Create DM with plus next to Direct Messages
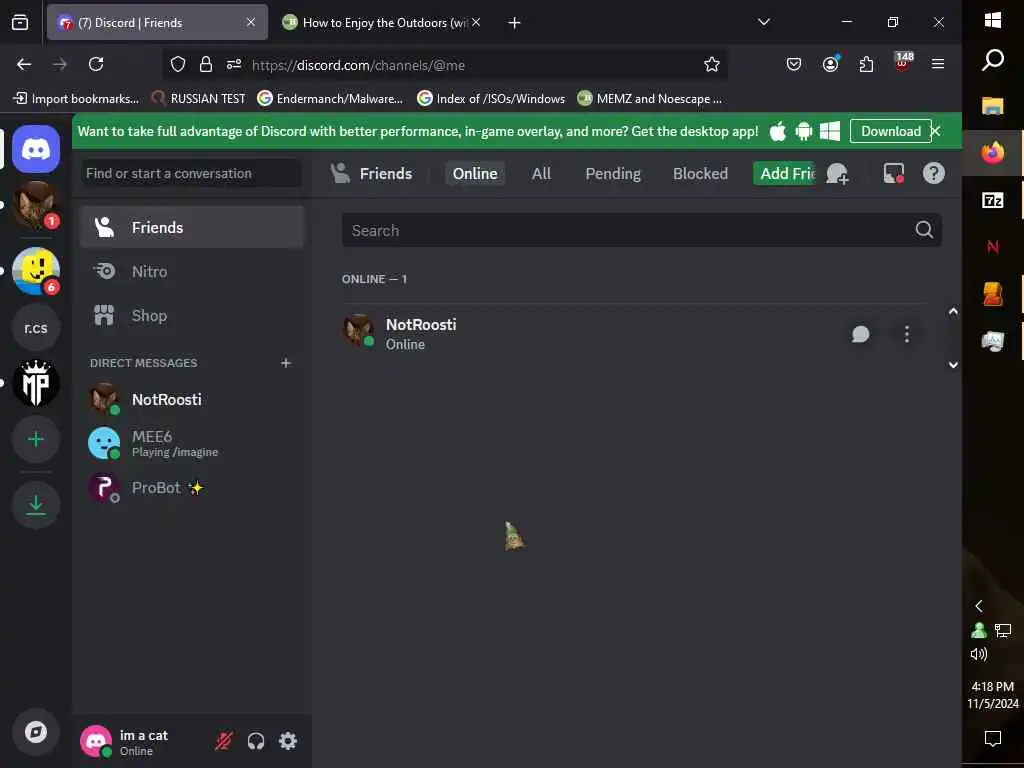This screenshot has height=768, width=1024. (x=285, y=363)
